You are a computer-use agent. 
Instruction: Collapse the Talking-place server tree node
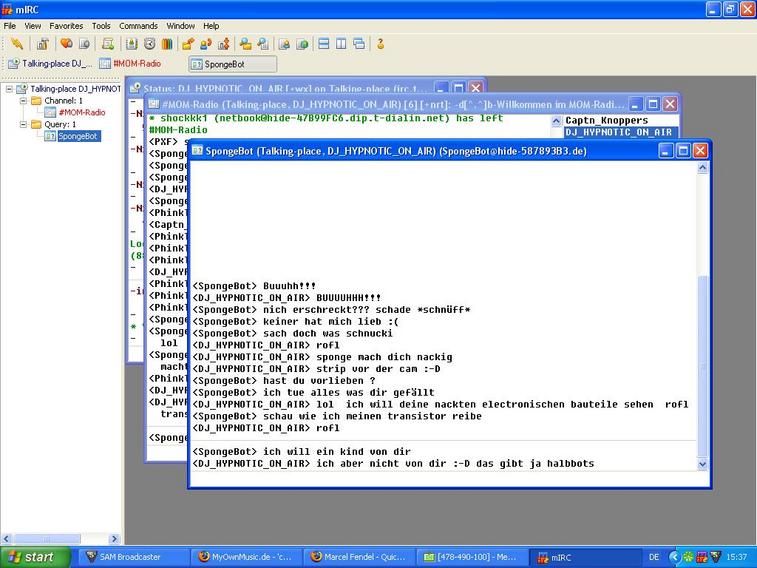pos(9,89)
